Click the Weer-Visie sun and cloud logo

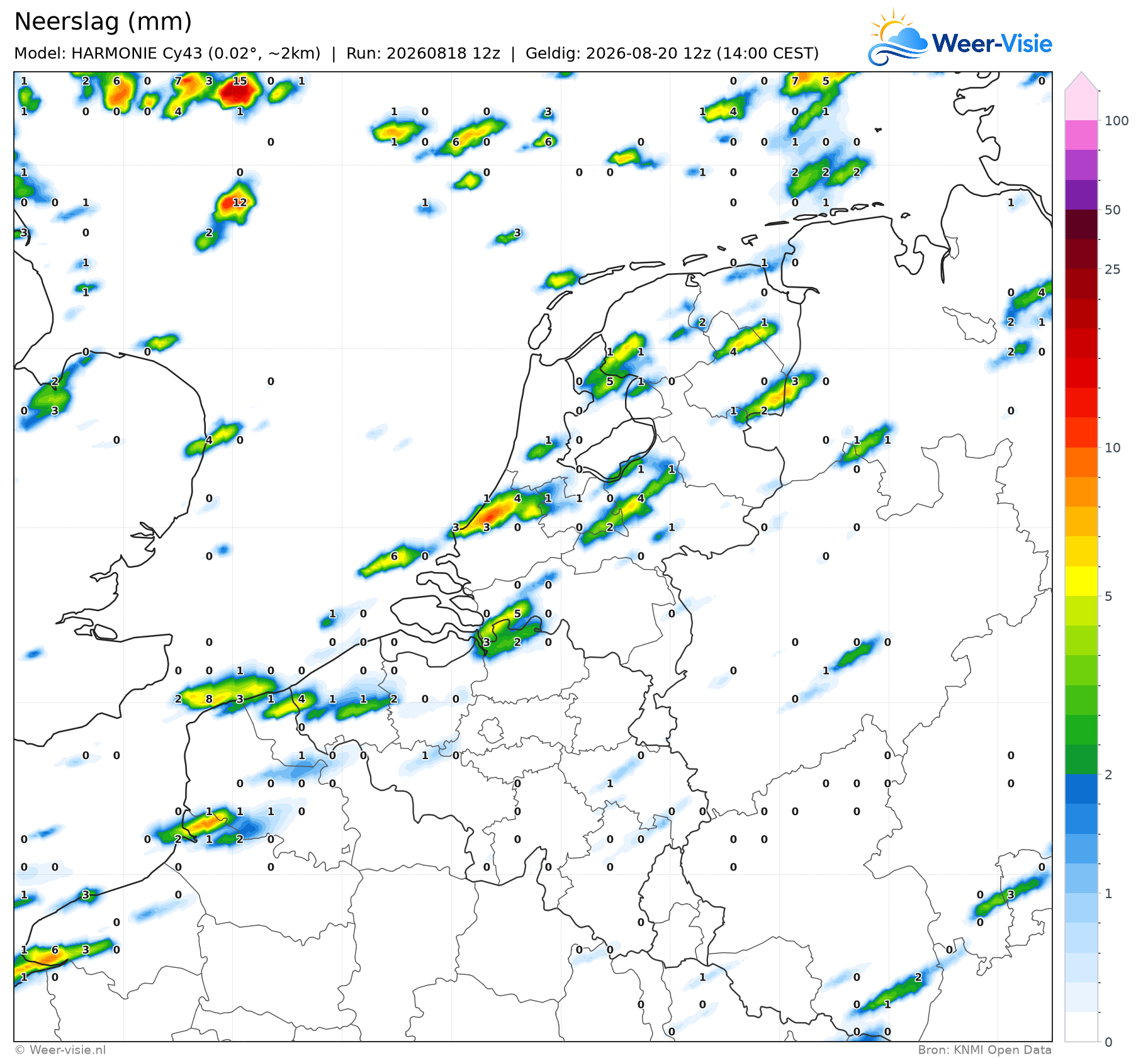pos(898,37)
